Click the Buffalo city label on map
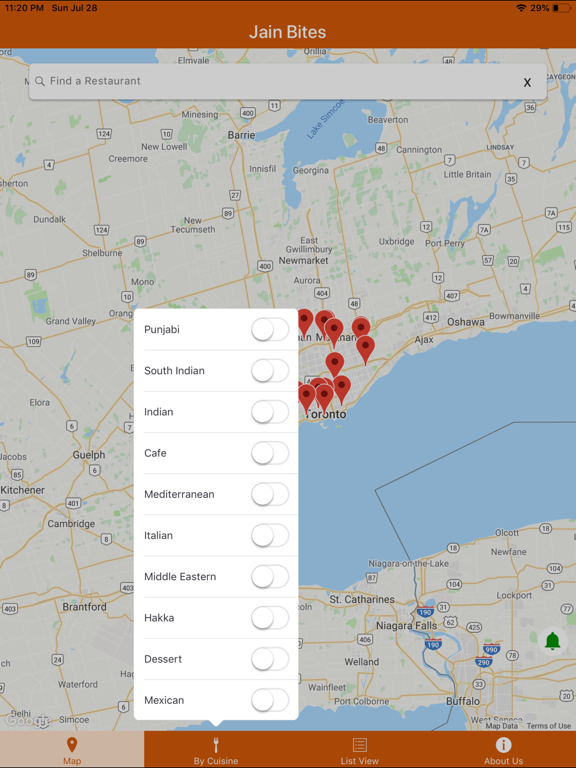 click(x=463, y=701)
